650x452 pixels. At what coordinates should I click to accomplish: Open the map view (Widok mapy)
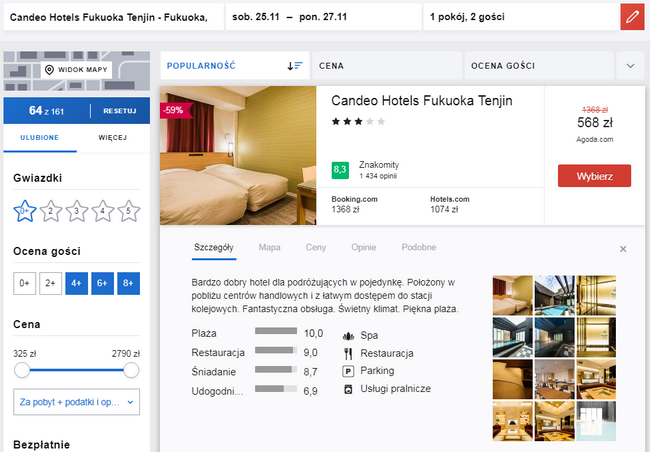76,70
